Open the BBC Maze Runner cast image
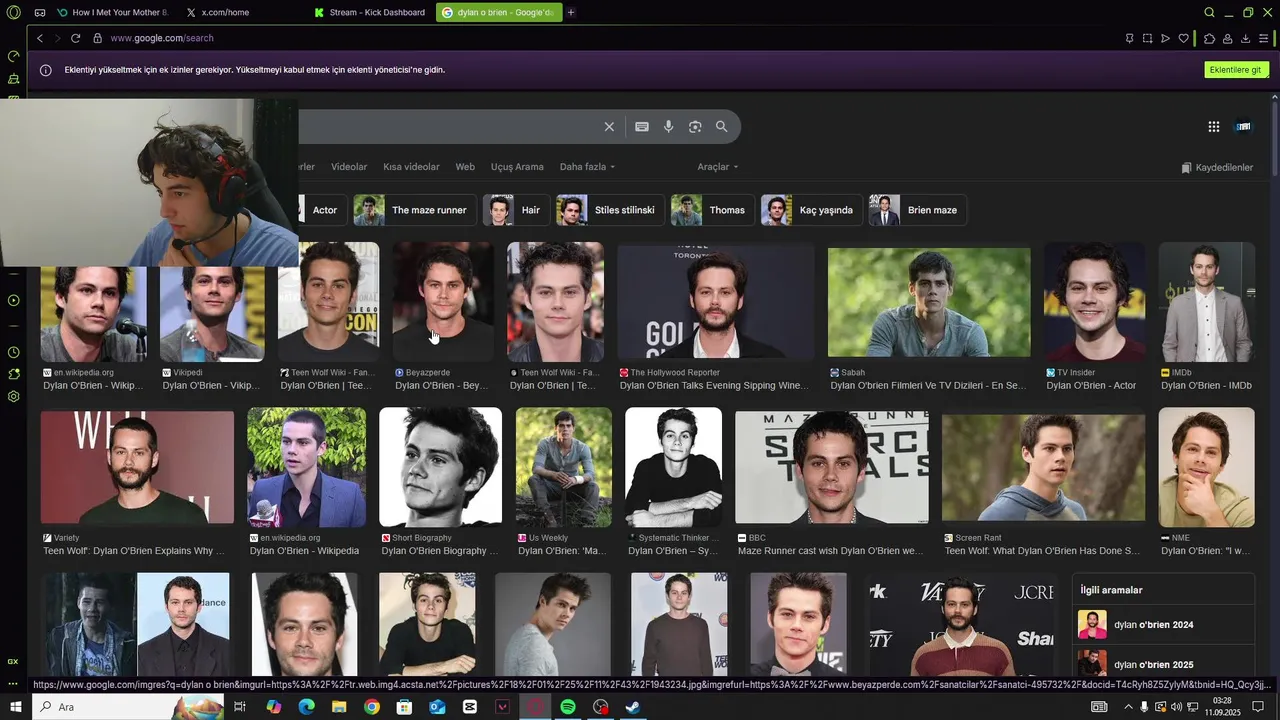The height and width of the screenshot is (720, 1280). [x=832, y=467]
